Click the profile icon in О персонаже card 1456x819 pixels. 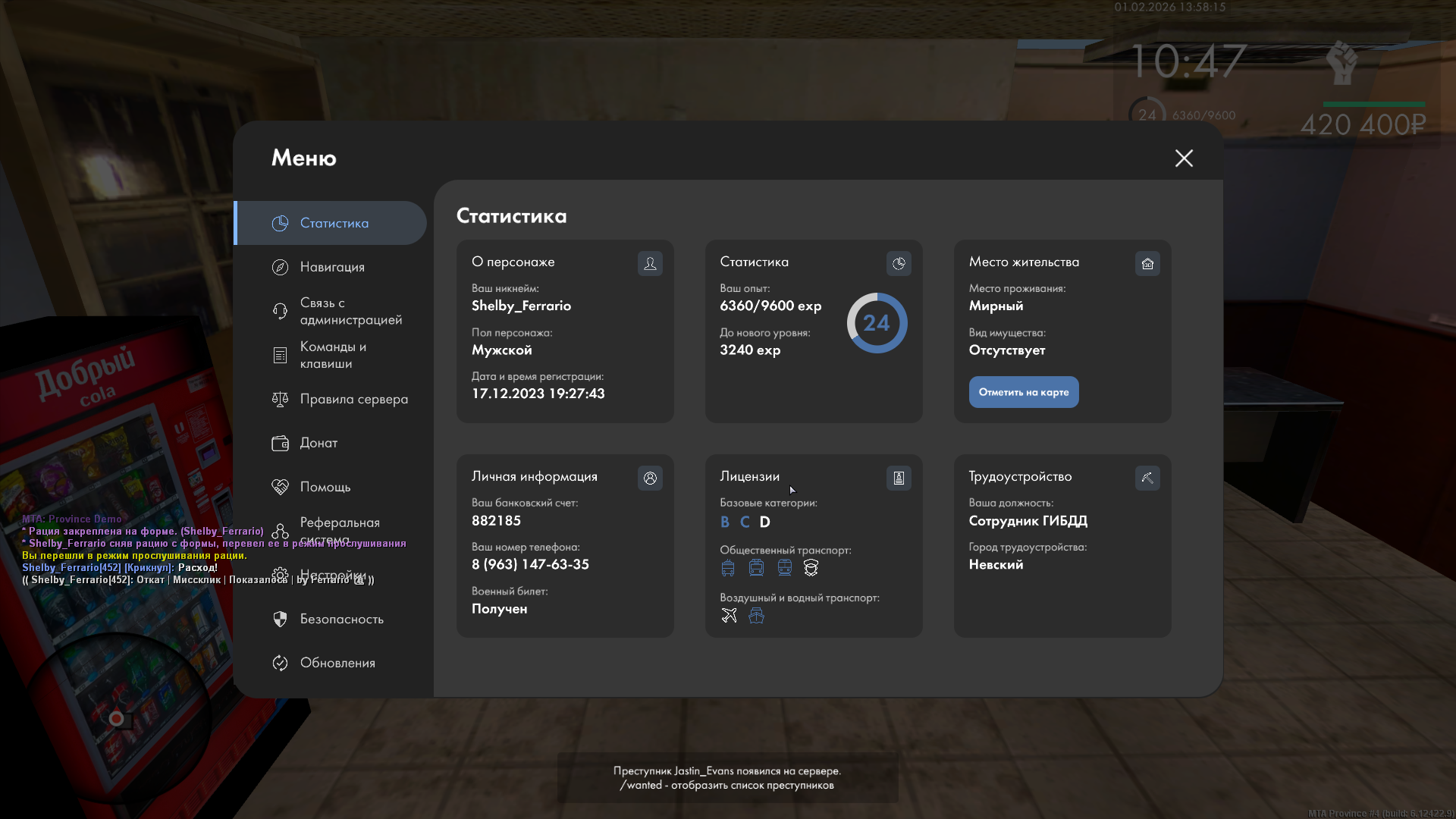tap(650, 263)
